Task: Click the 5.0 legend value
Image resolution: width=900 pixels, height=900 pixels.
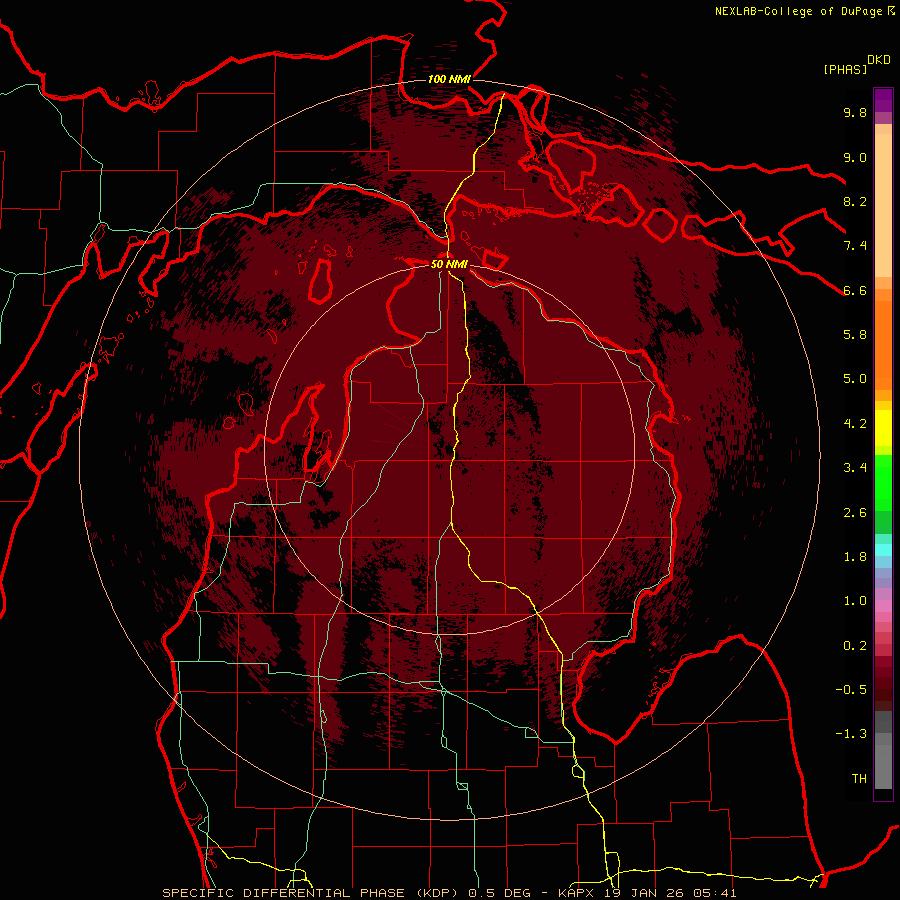Action: point(855,379)
